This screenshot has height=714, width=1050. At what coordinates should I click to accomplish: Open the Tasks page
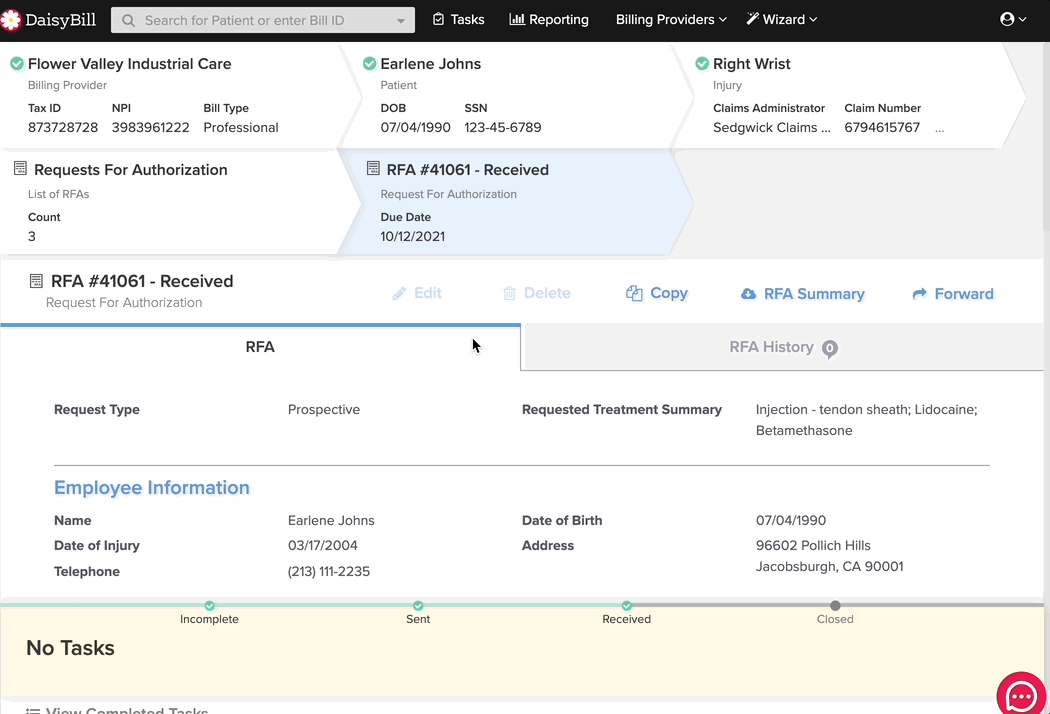pos(459,19)
